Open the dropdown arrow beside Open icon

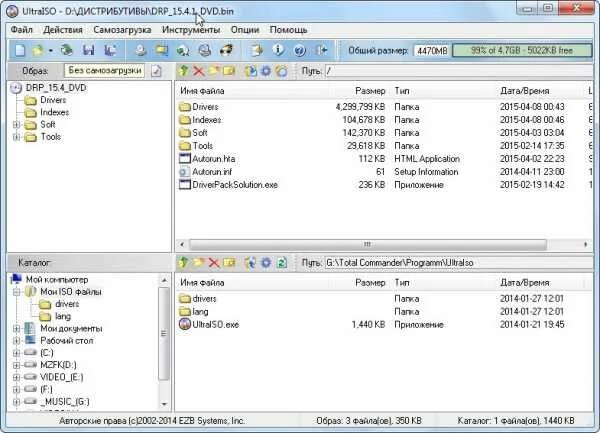(x=51, y=50)
